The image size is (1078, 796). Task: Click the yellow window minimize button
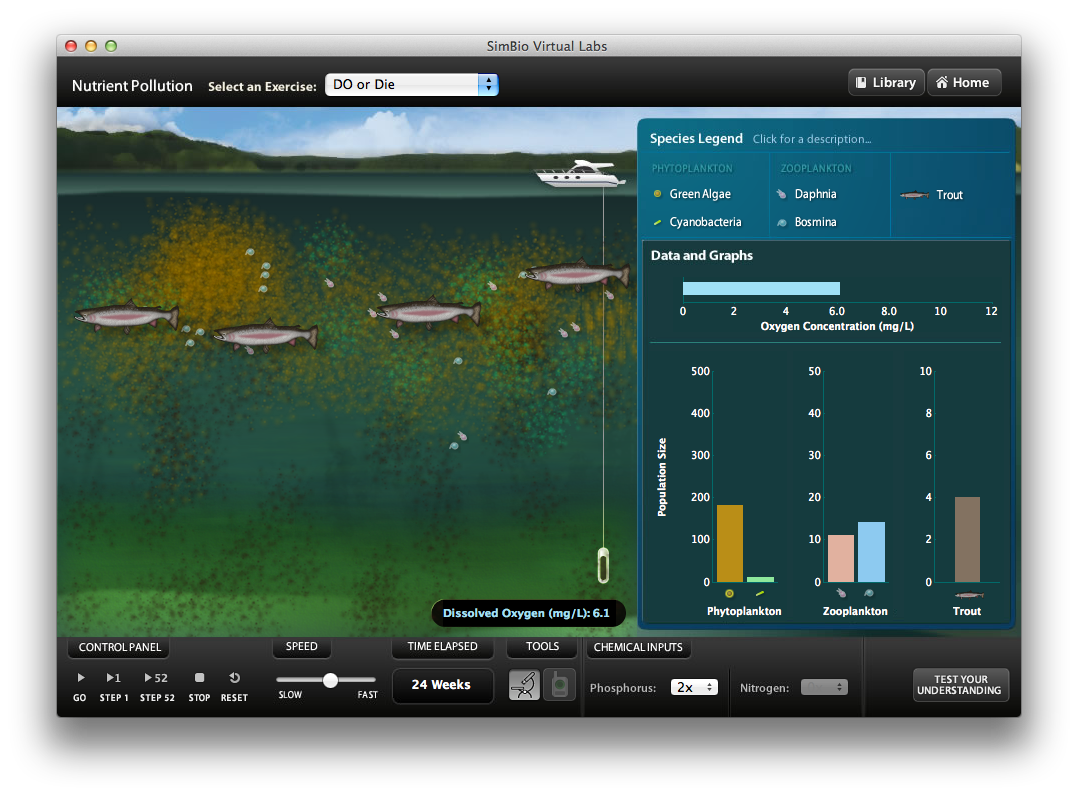(91, 46)
